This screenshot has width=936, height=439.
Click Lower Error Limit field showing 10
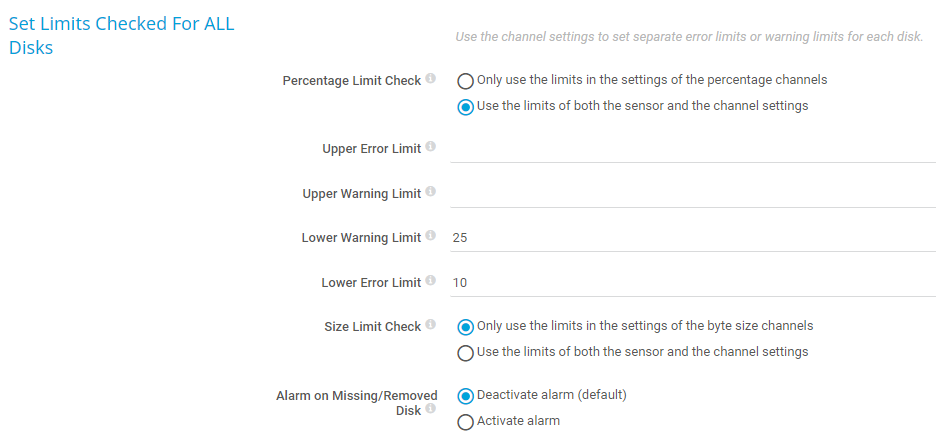click(x=692, y=283)
